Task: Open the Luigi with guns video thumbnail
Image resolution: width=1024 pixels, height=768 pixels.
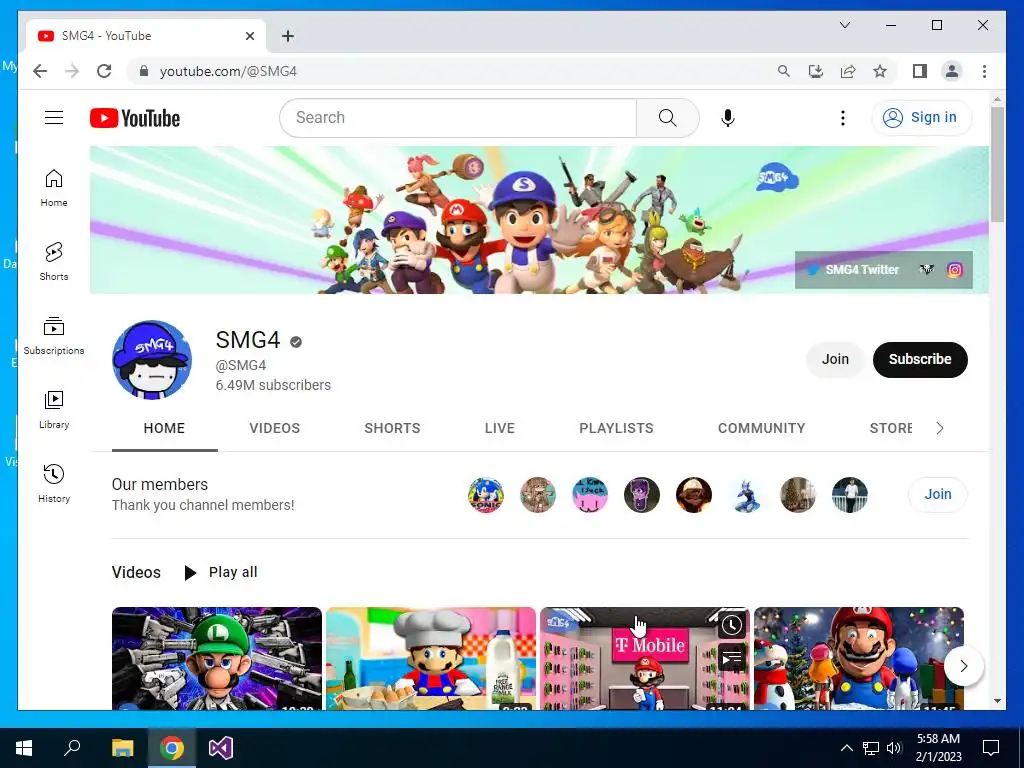Action: [x=217, y=658]
